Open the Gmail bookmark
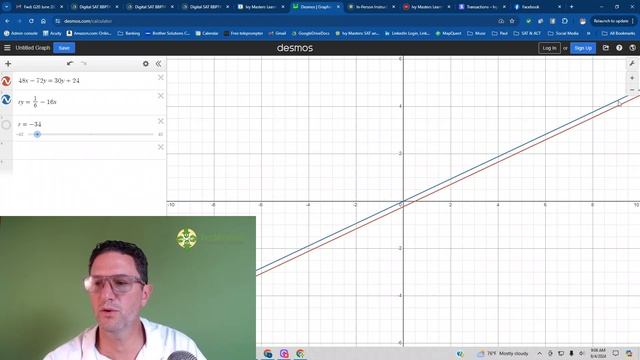Screen dimensions: 640x360 (277, 33)
